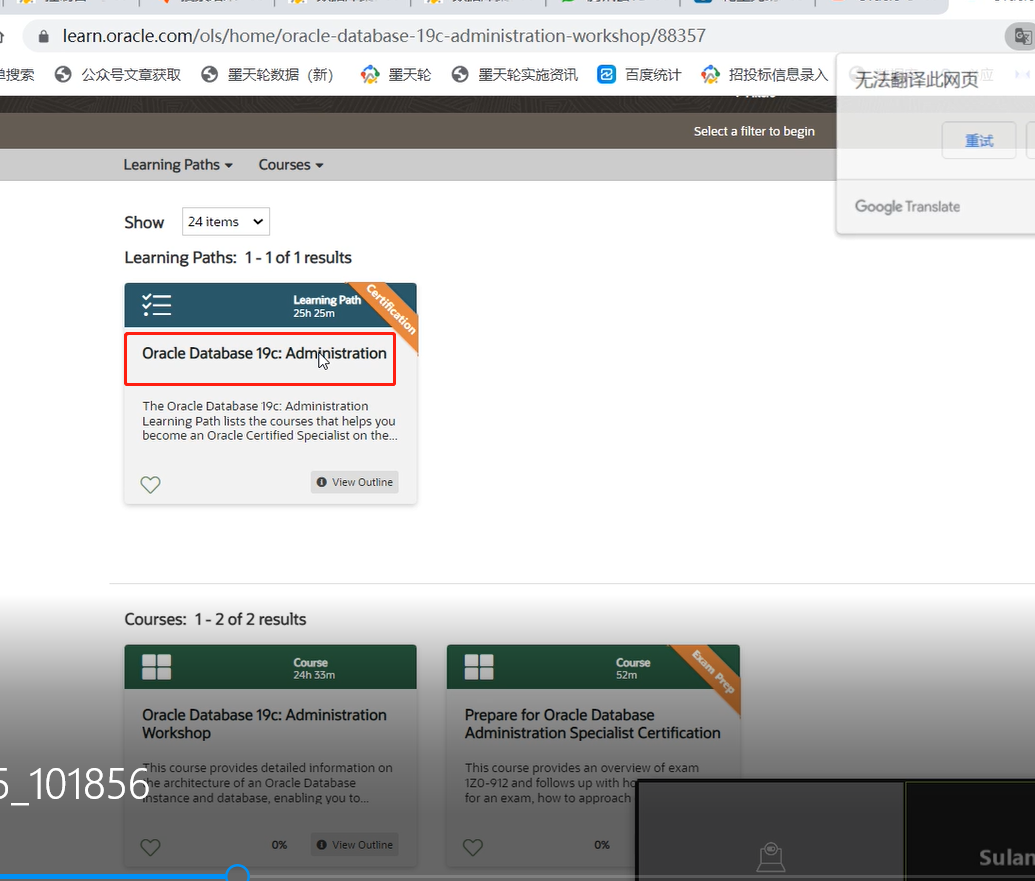Click the 重试 button in translate popup
The image size is (1035, 881).
point(979,141)
